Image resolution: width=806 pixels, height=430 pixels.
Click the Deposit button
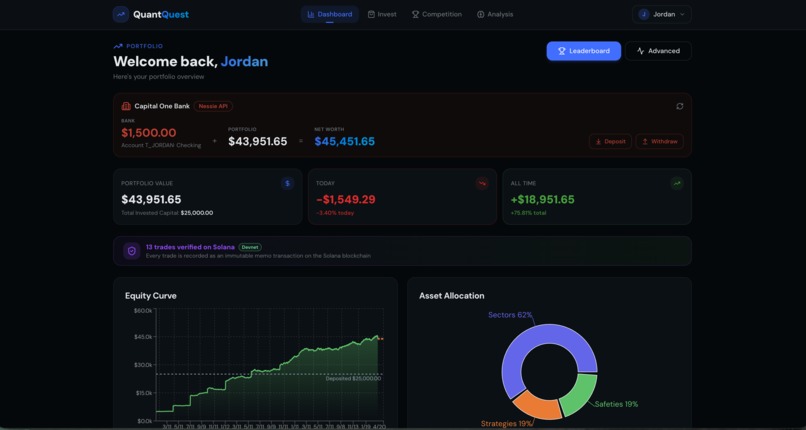pyautogui.click(x=610, y=141)
